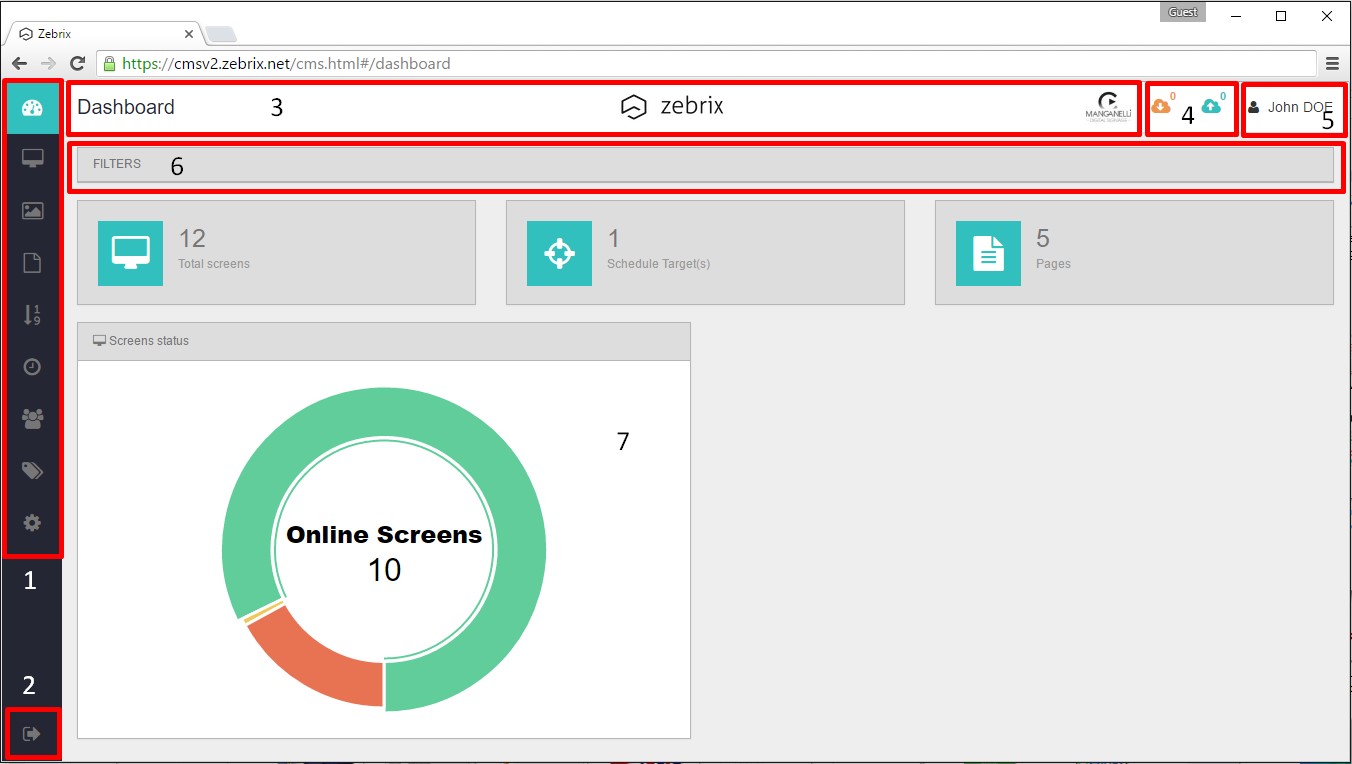This screenshot has width=1352, height=764.
Task: Click the teal upload cloud icon
Action: pyautogui.click(x=1211, y=104)
